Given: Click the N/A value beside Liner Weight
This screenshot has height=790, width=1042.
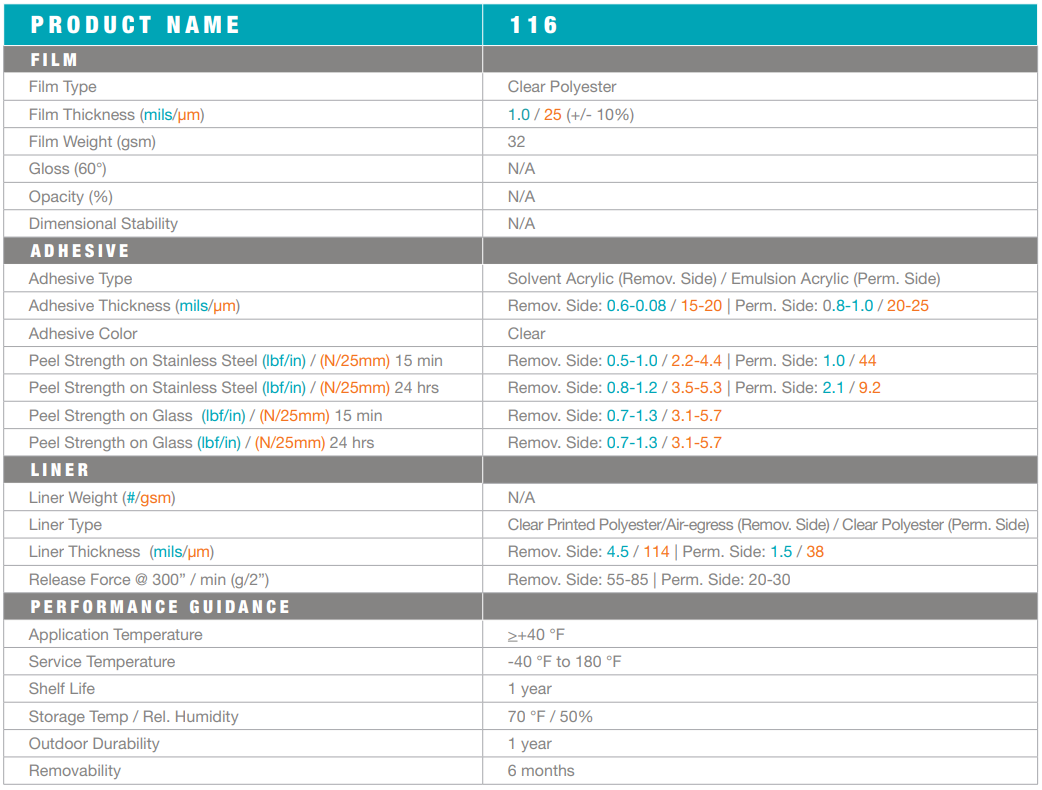Looking at the screenshot, I should [522, 498].
